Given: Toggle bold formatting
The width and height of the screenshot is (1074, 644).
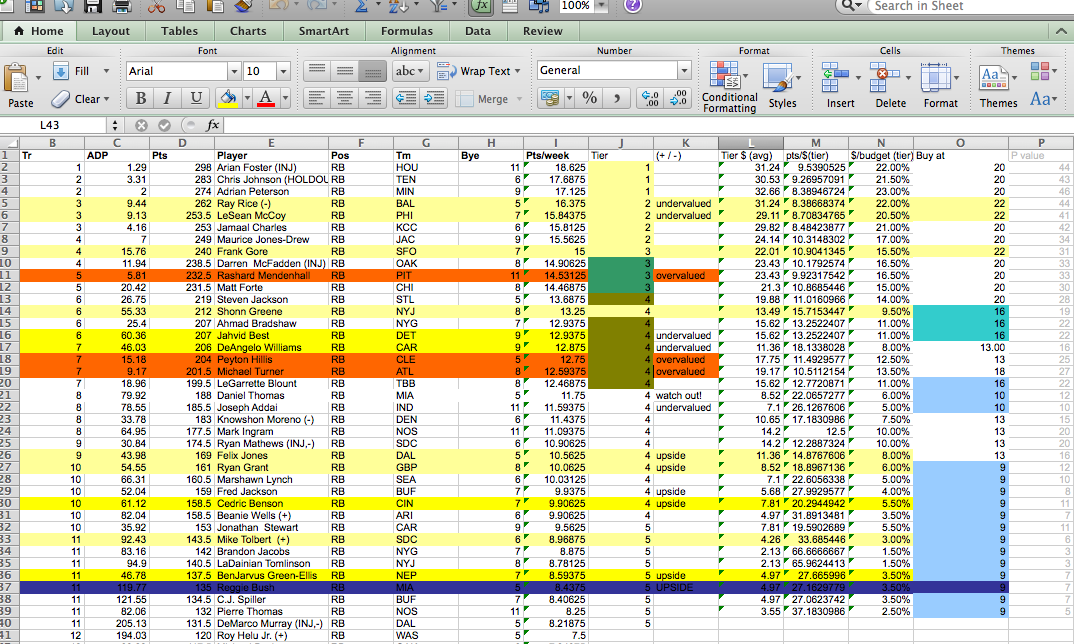Looking at the screenshot, I should [141, 98].
